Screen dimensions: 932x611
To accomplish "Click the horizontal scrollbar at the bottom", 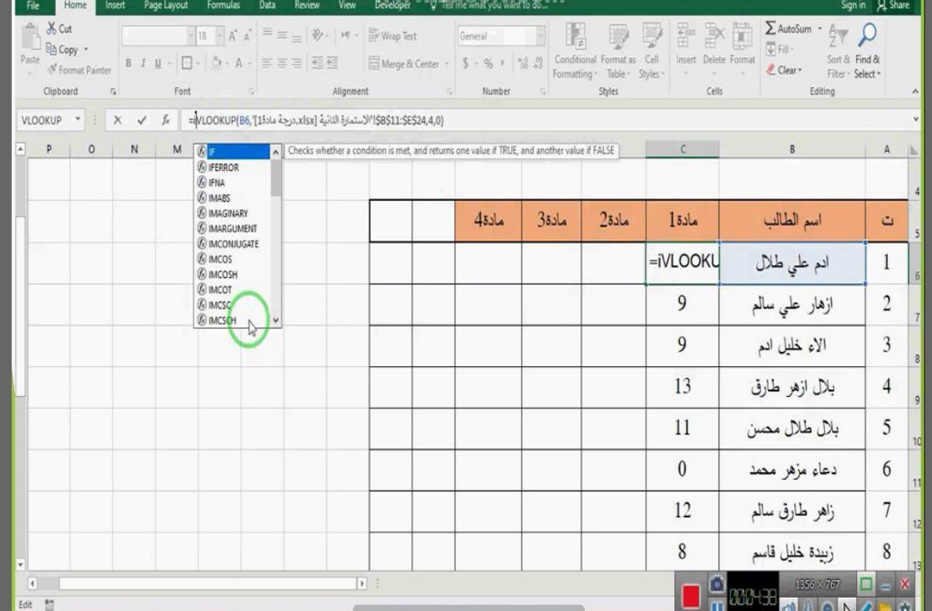I will click(x=200, y=582).
